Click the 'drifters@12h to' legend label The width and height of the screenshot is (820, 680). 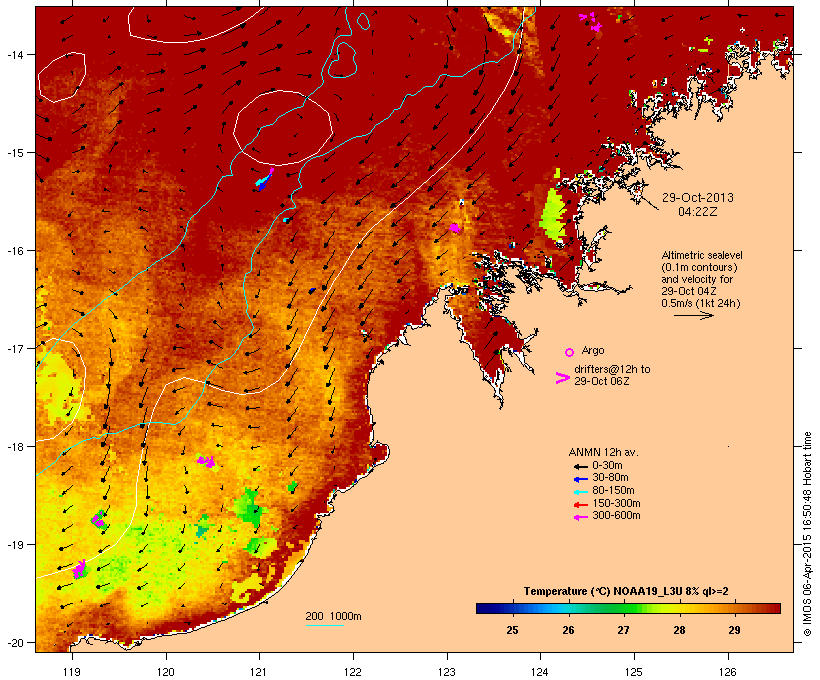pyautogui.click(x=612, y=369)
